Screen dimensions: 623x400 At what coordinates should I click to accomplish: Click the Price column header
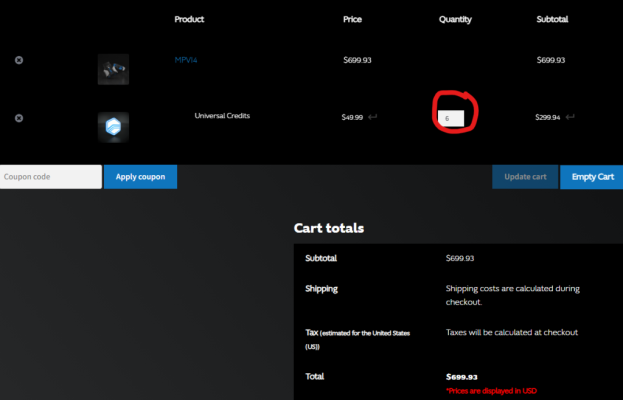pos(352,19)
